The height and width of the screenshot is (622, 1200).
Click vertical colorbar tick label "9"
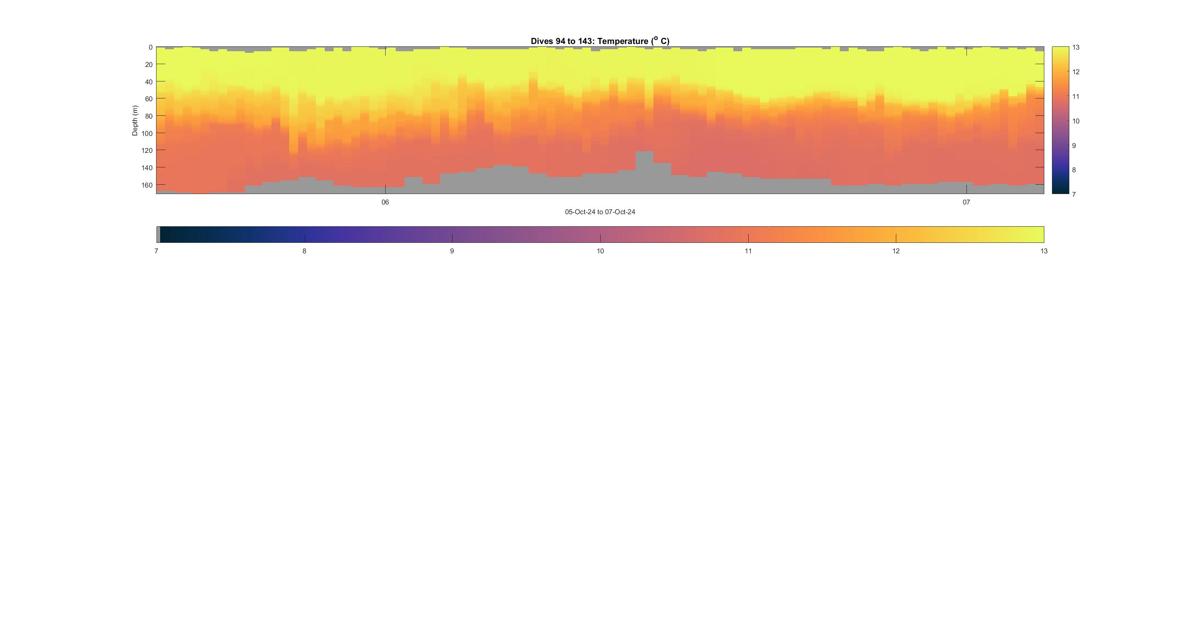1075,145
